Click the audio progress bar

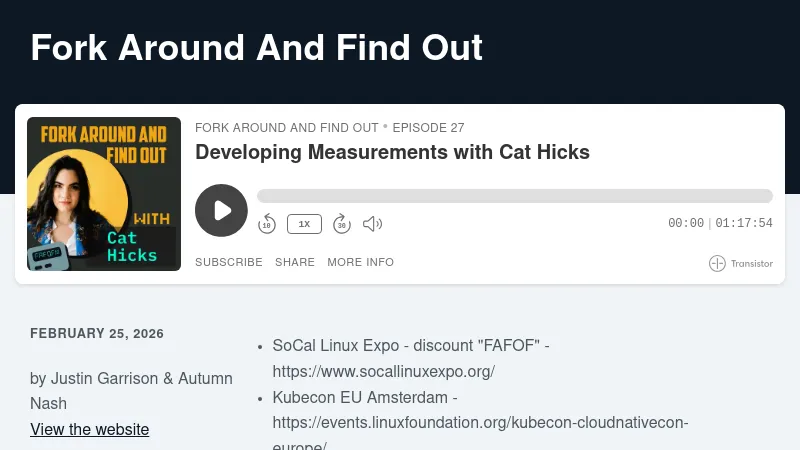(x=514, y=196)
